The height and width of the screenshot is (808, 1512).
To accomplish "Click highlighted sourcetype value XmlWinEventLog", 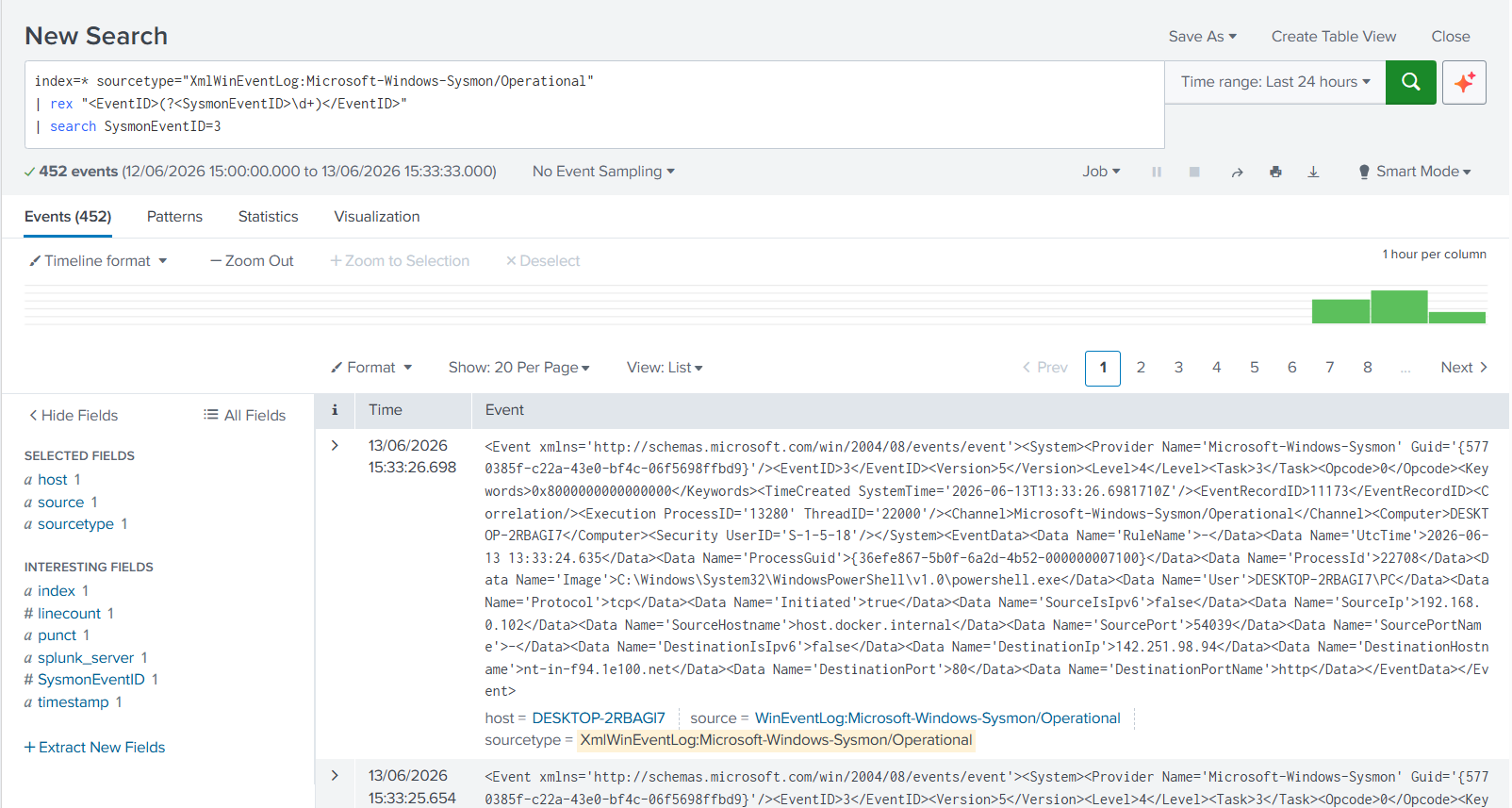I will [x=776, y=740].
